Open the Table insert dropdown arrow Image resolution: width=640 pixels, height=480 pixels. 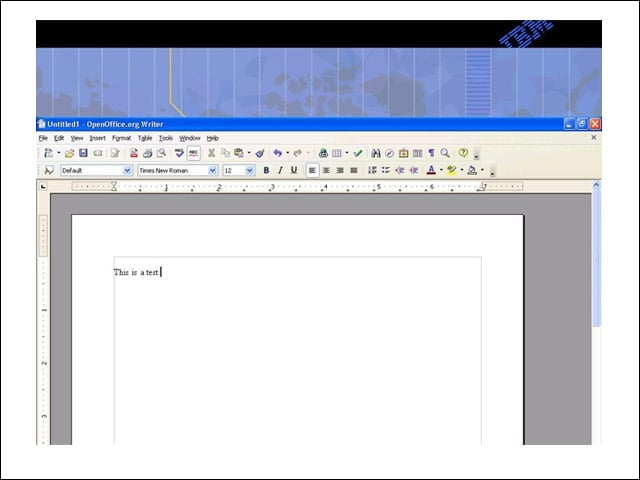coord(347,153)
